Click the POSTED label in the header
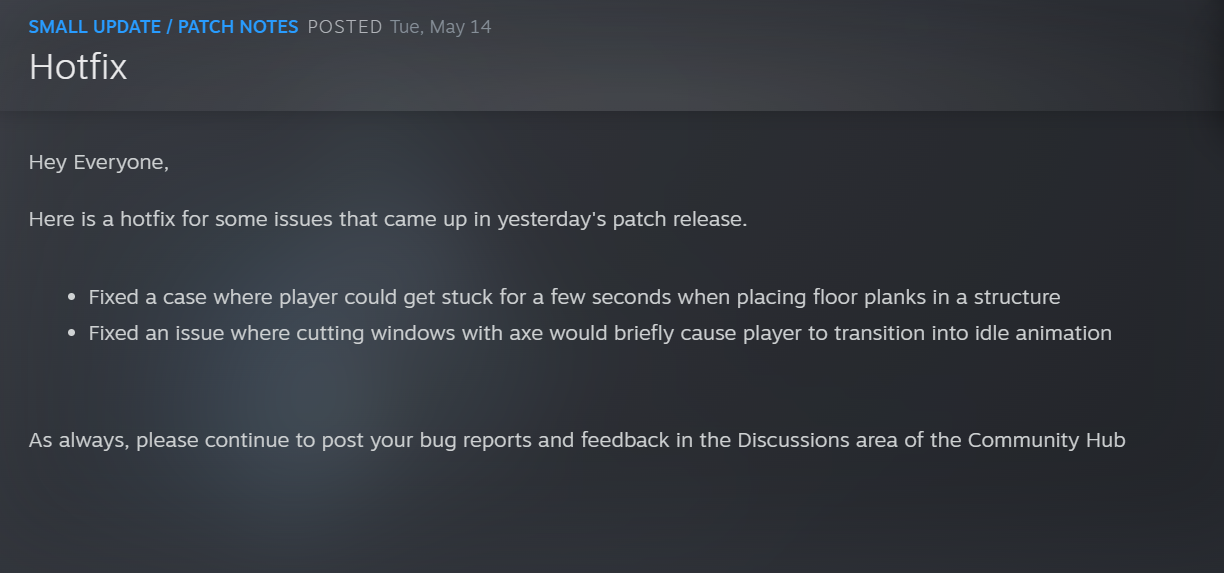The height and width of the screenshot is (573, 1224). 345,27
